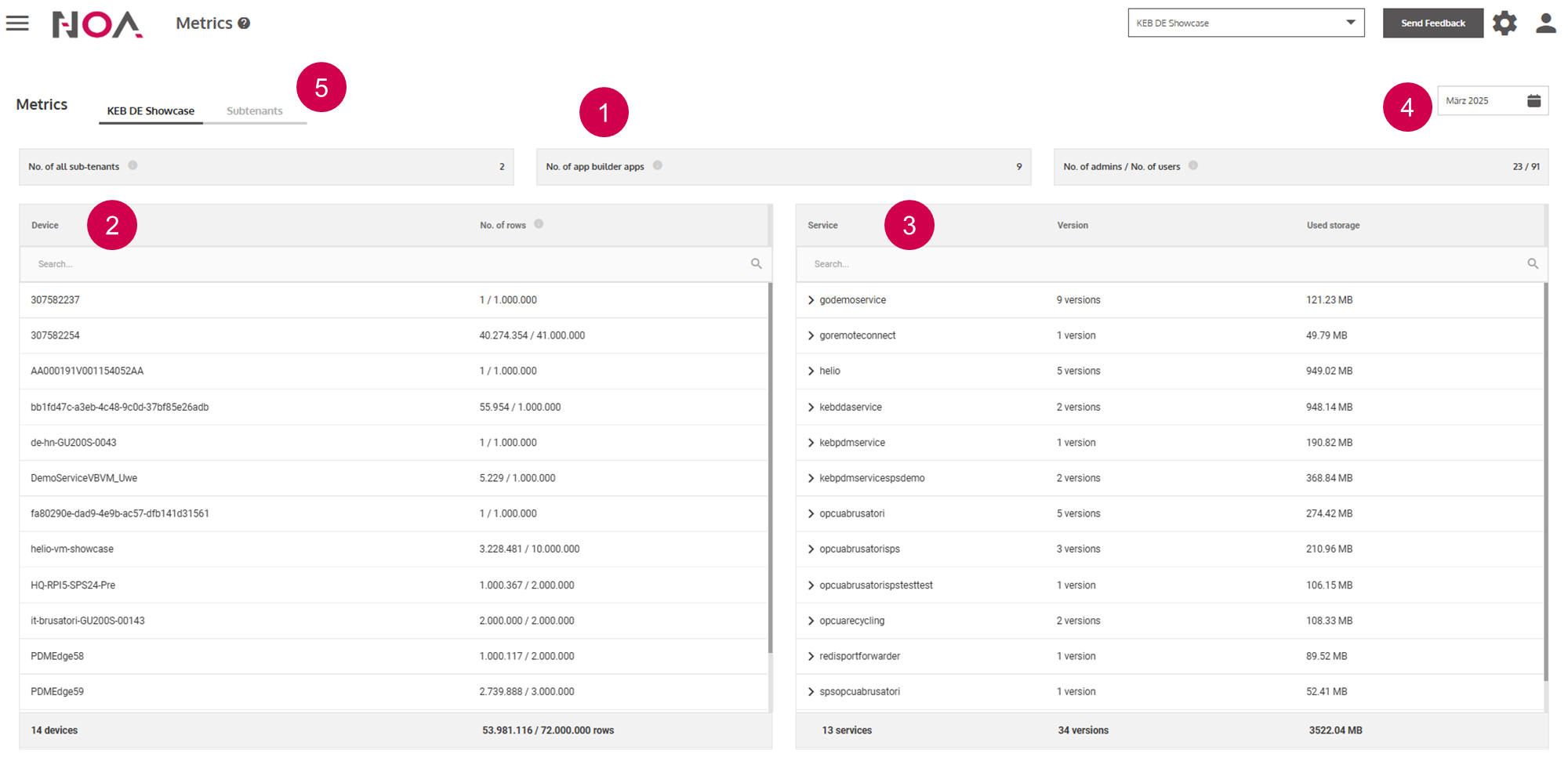The width and height of the screenshot is (1568, 761).
Task: Open the calendar date picker icon
Action: click(1534, 101)
